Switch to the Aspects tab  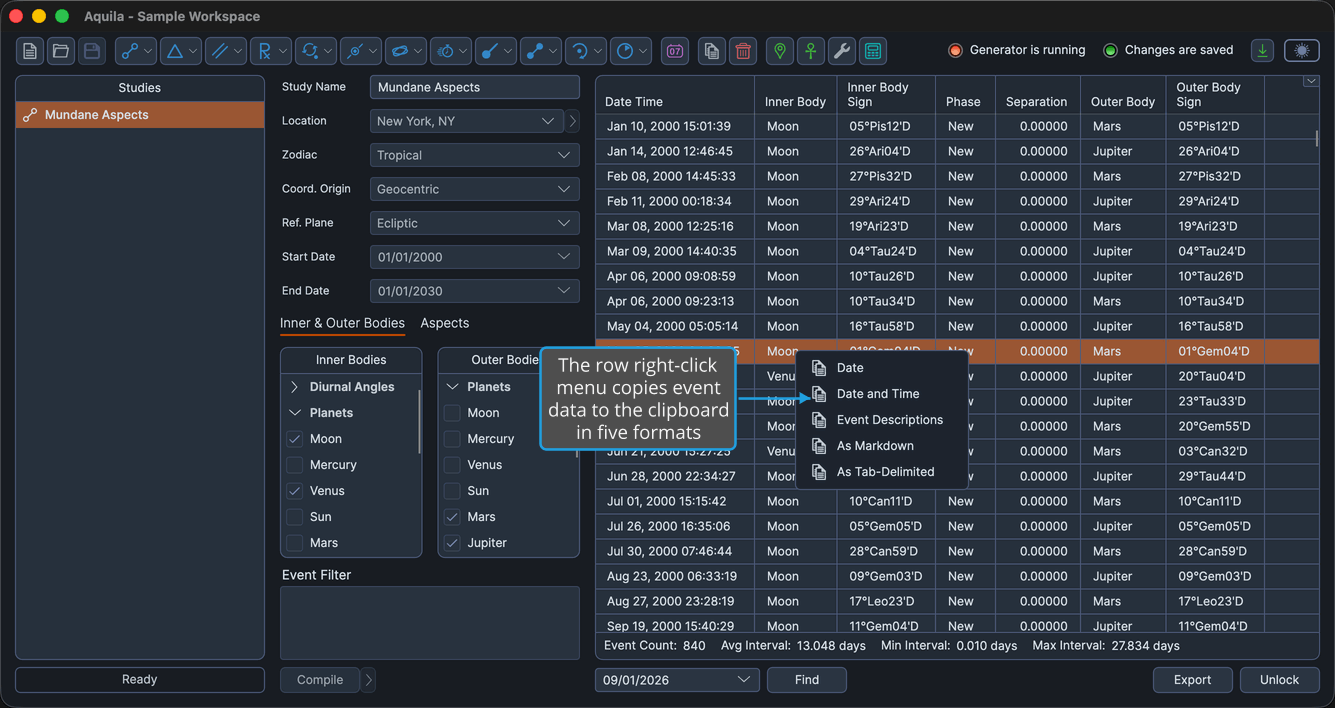(x=444, y=323)
